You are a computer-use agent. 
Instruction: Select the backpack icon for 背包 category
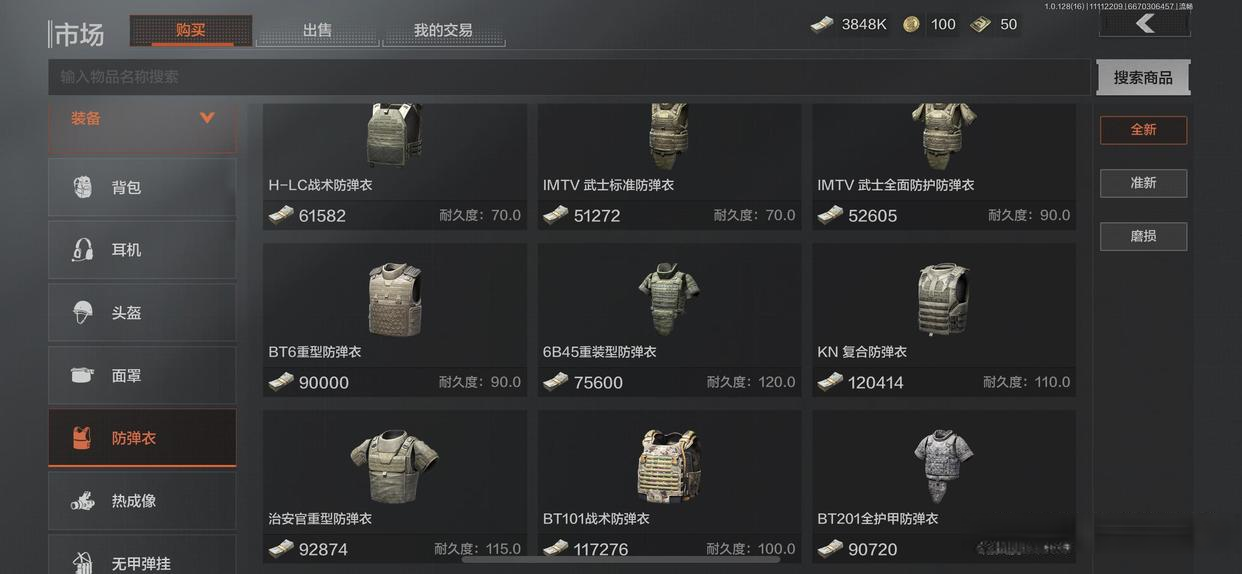pyautogui.click(x=83, y=187)
